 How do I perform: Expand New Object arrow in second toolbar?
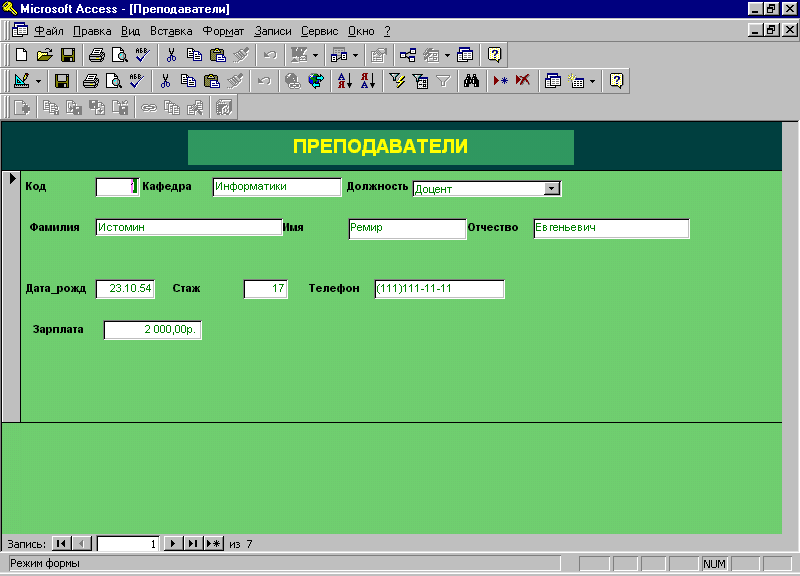(592, 81)
